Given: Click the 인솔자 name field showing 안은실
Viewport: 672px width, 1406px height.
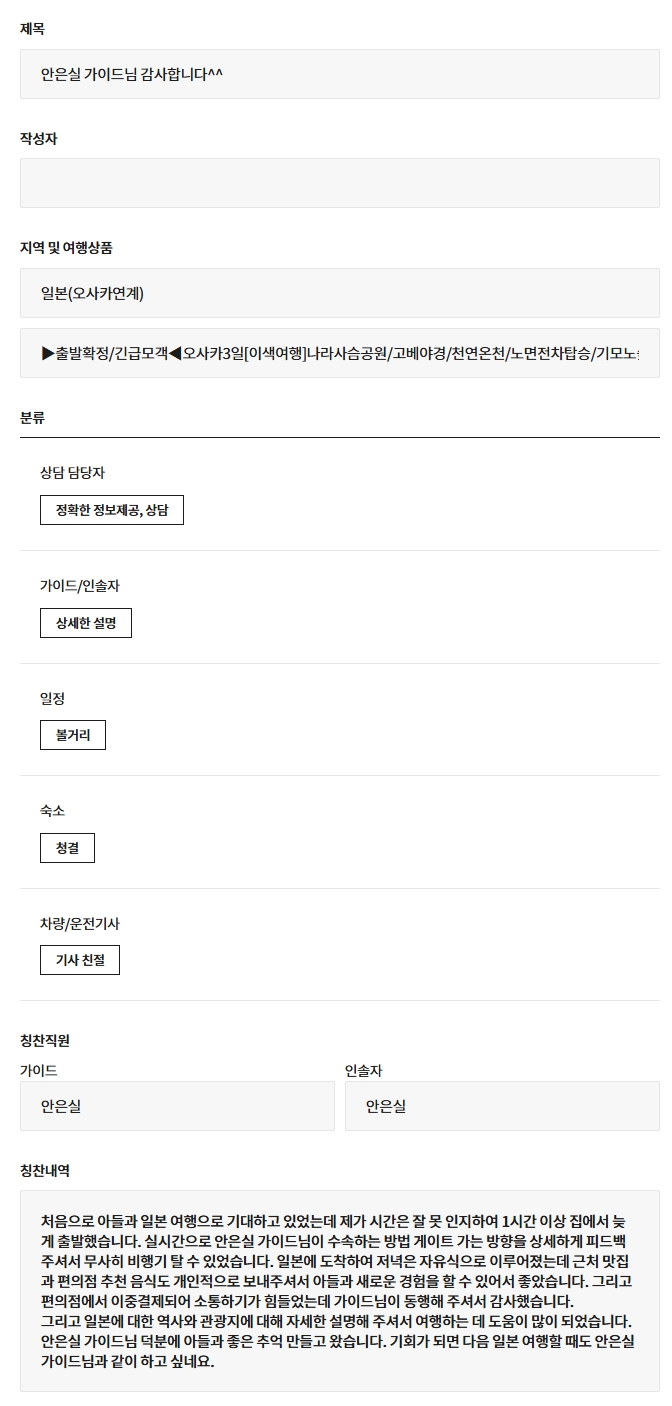Looking at the screenshot, I should 502,1106.
